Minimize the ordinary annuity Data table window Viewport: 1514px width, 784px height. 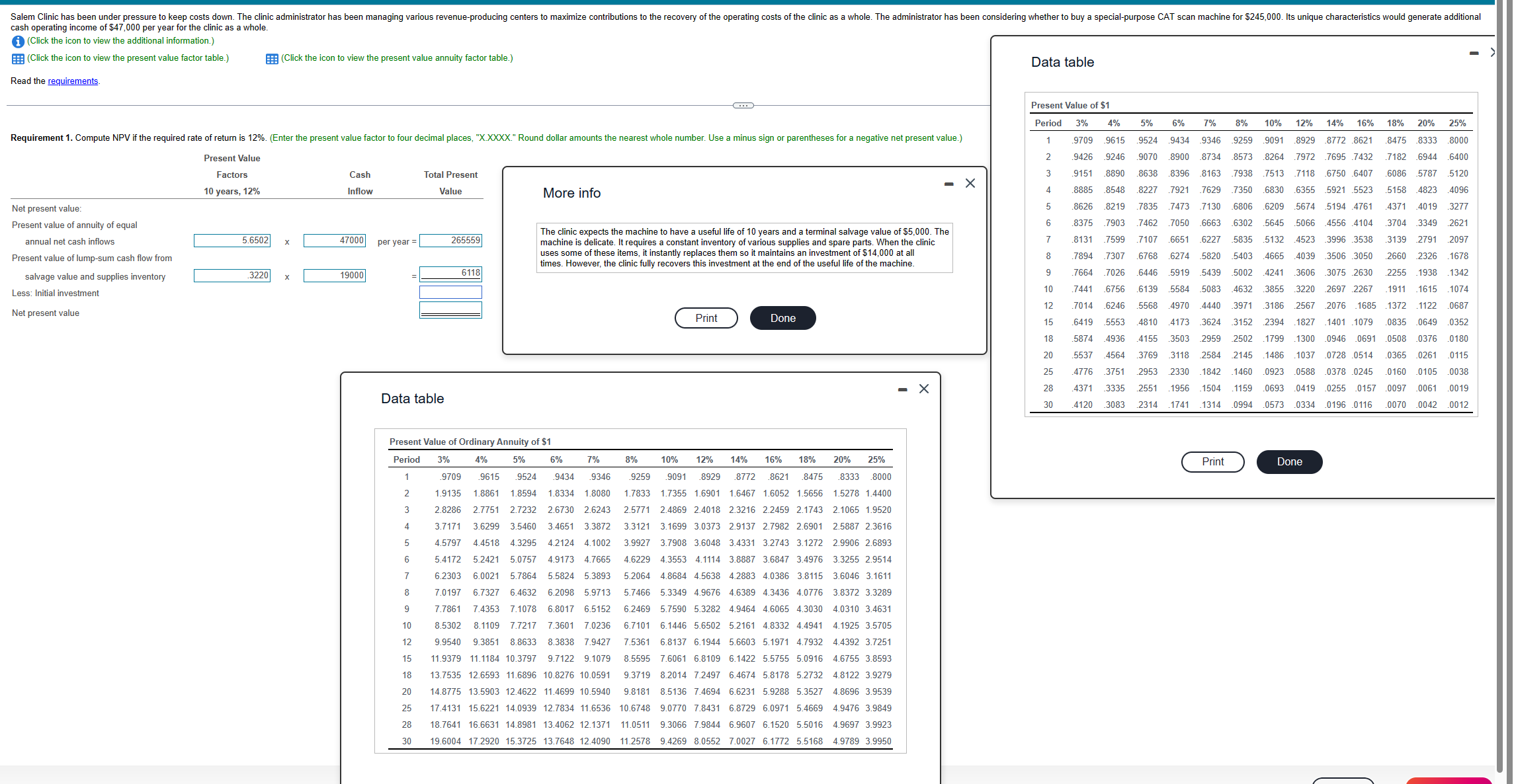(902, 389)
